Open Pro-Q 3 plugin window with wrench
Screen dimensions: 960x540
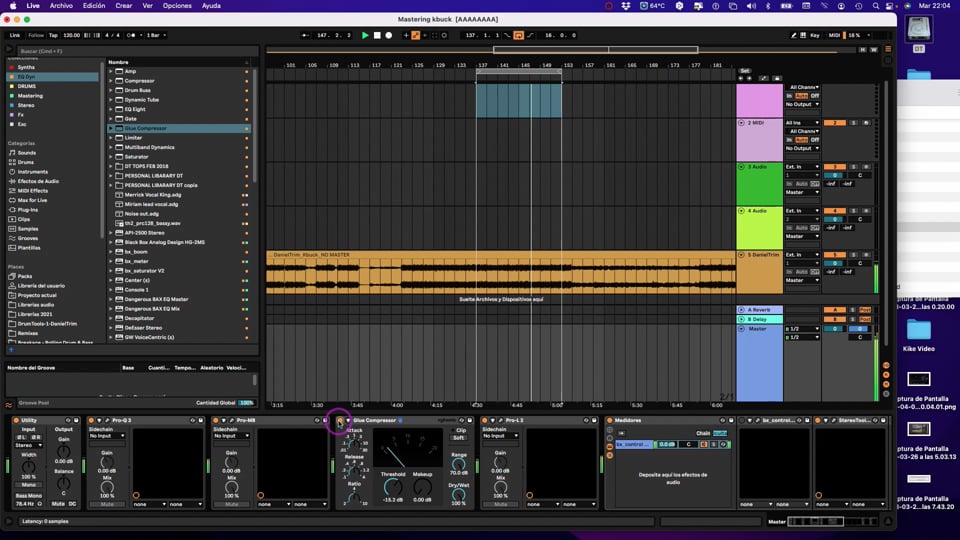tap(107, 421)
